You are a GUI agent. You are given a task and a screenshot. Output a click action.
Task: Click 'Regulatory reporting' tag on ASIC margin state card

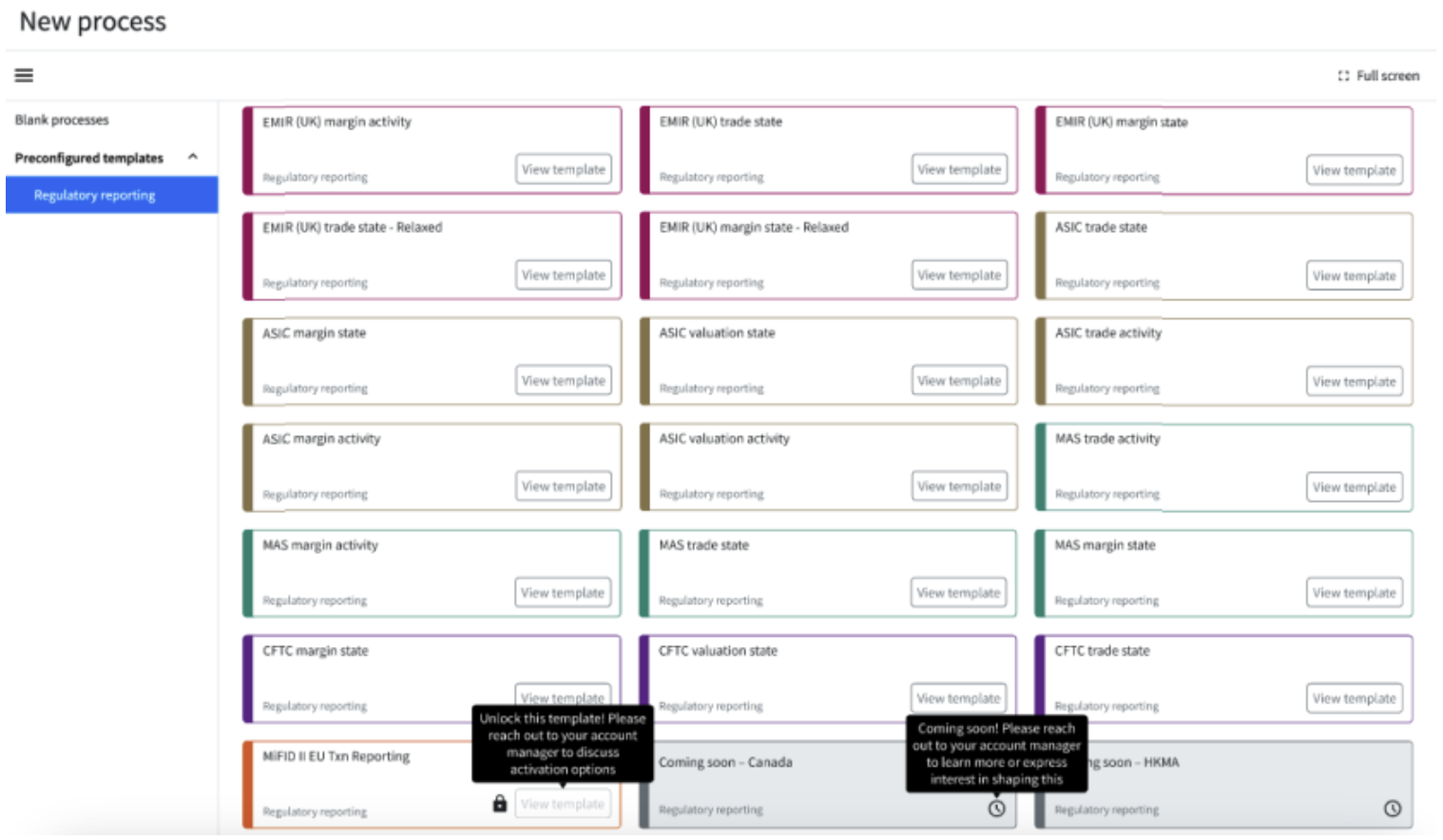coord(316,389)
